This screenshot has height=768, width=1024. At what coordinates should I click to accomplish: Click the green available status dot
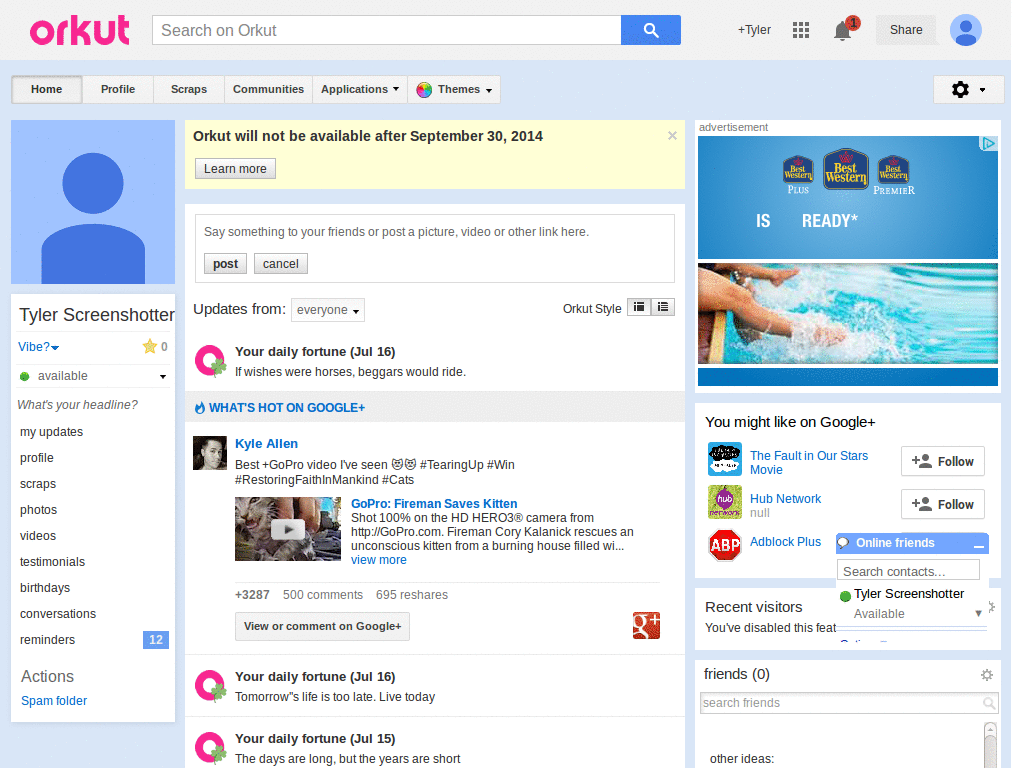click(25, 376)
